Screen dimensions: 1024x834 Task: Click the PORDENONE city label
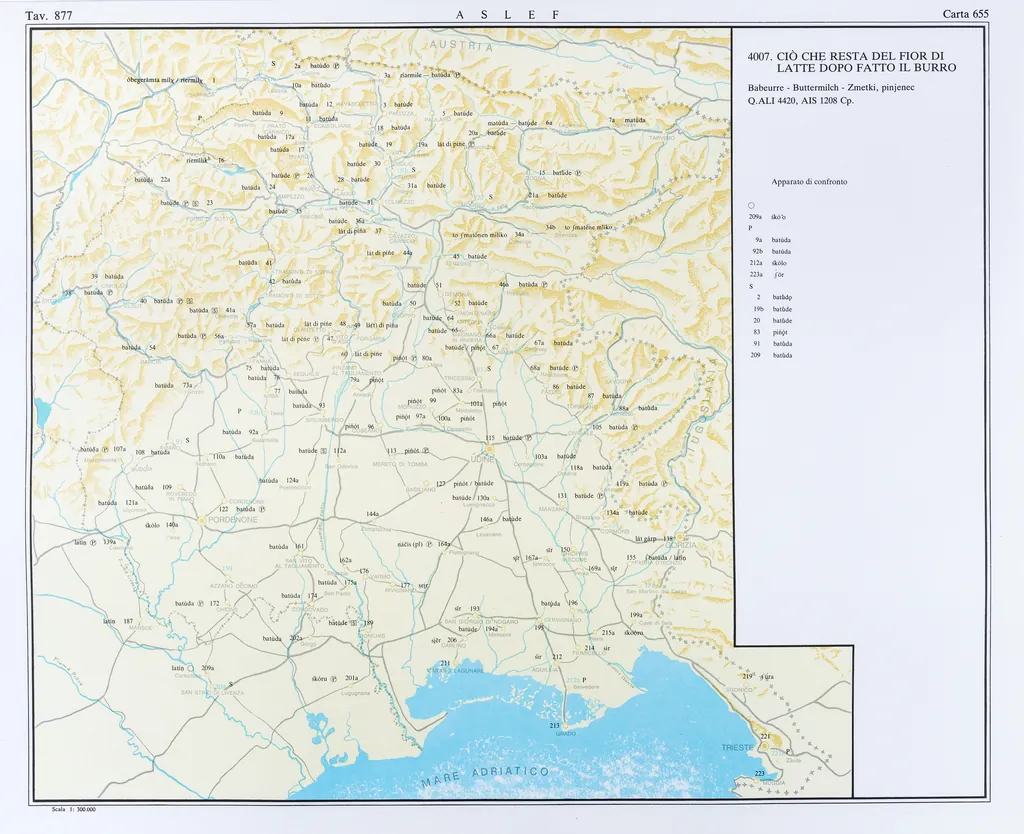coord(232,520)
